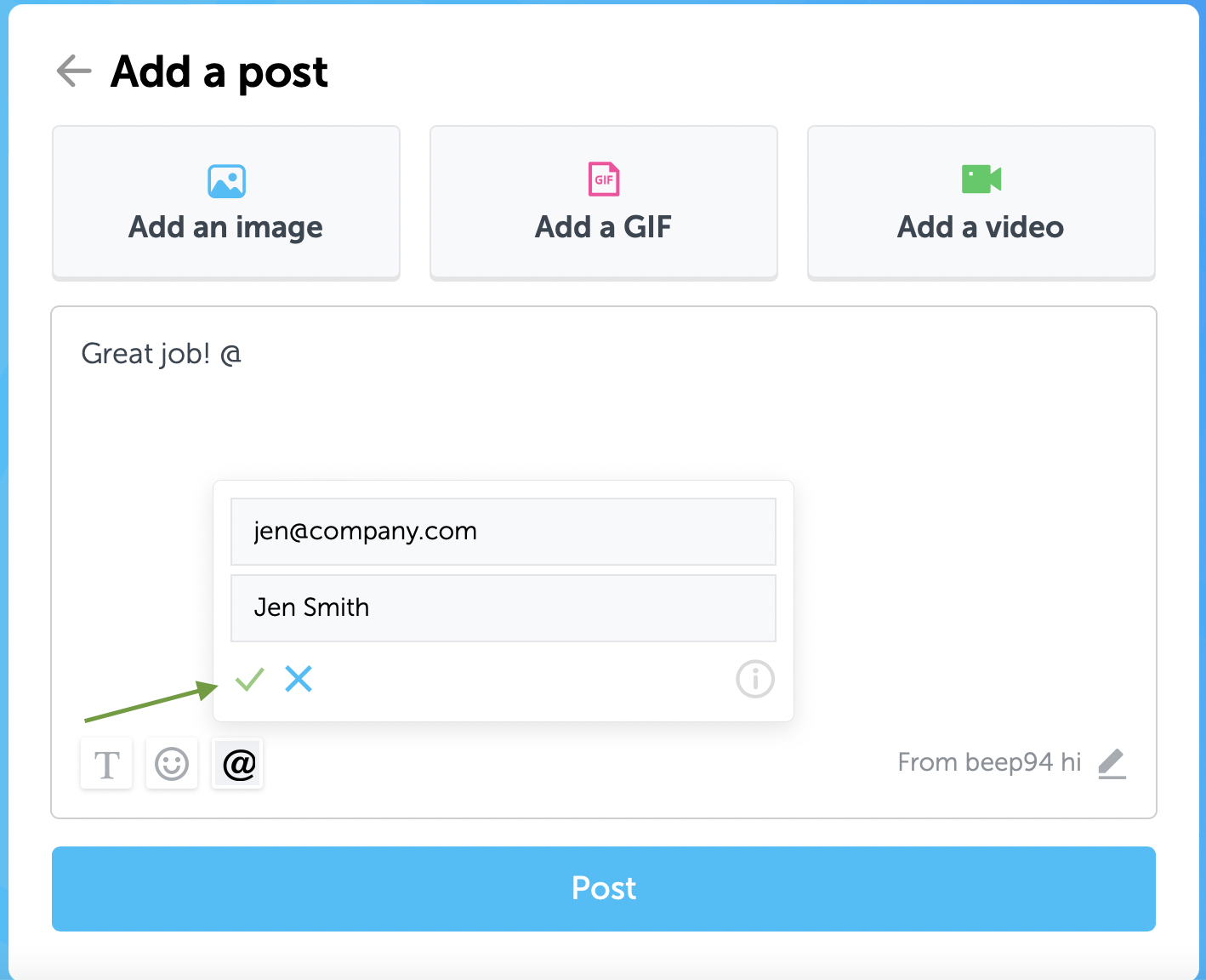Edit the sender name with pencil icon
The image size is (1206, 980).
1112,763
